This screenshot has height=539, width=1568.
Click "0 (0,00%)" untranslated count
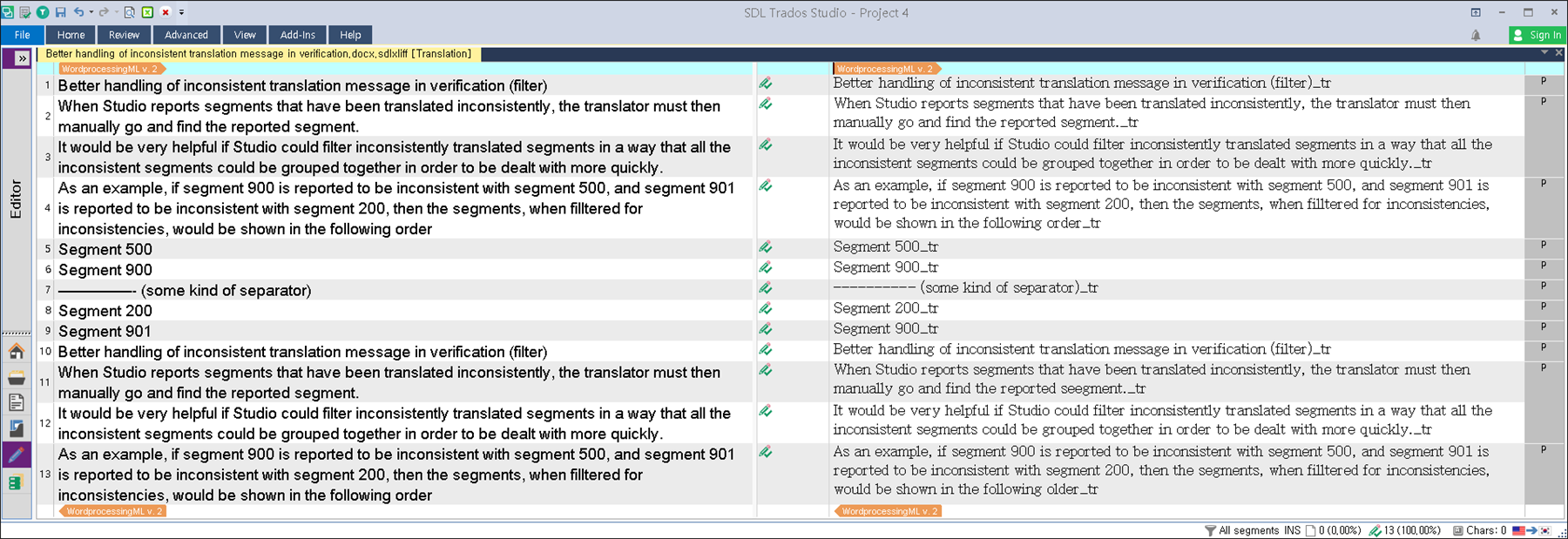click(x=1340, y=530)
